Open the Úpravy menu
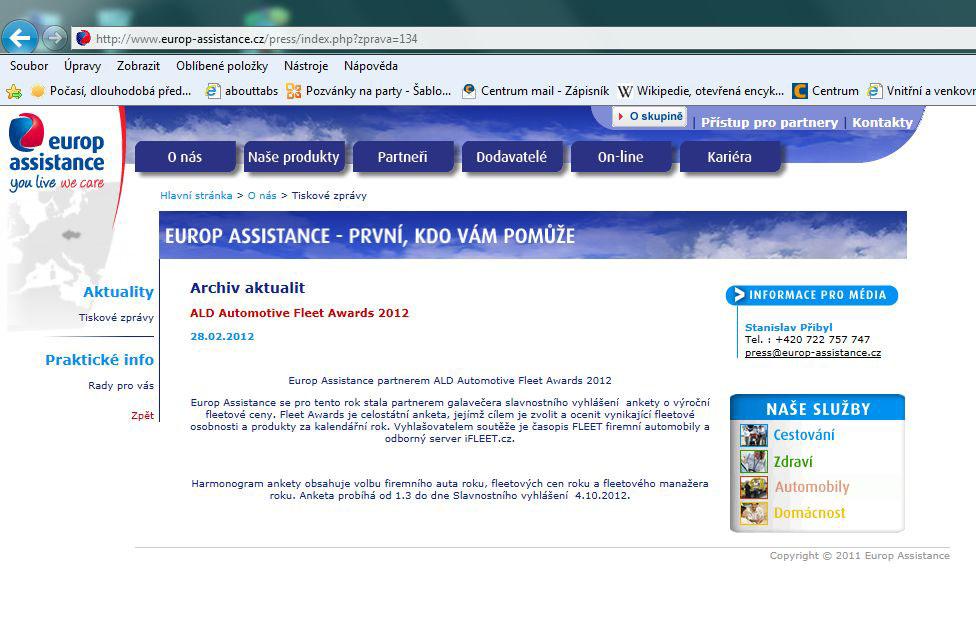The image size is (976, 624). 82,66
